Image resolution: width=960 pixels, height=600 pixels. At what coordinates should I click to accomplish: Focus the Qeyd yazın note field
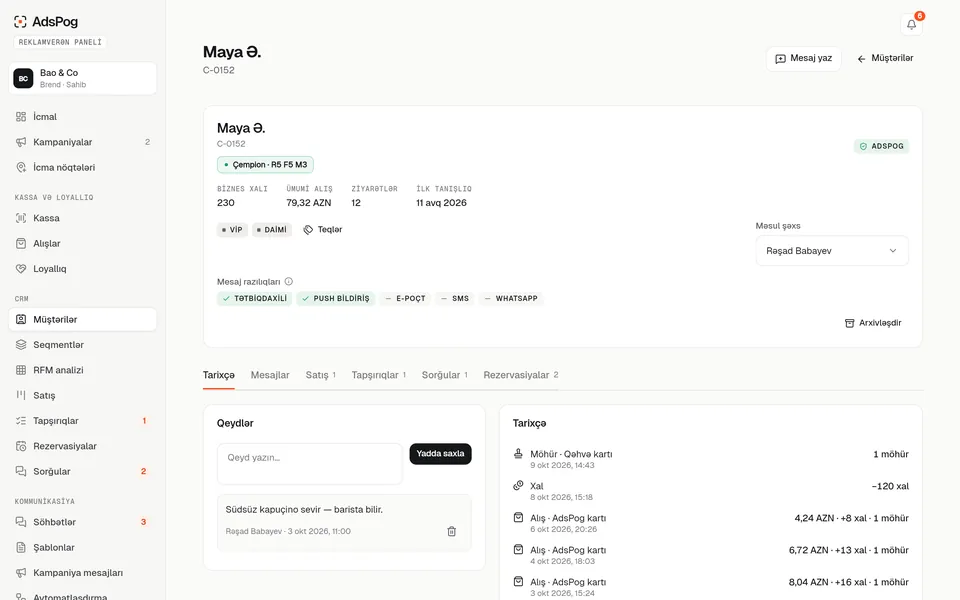(x=310, y=463)
